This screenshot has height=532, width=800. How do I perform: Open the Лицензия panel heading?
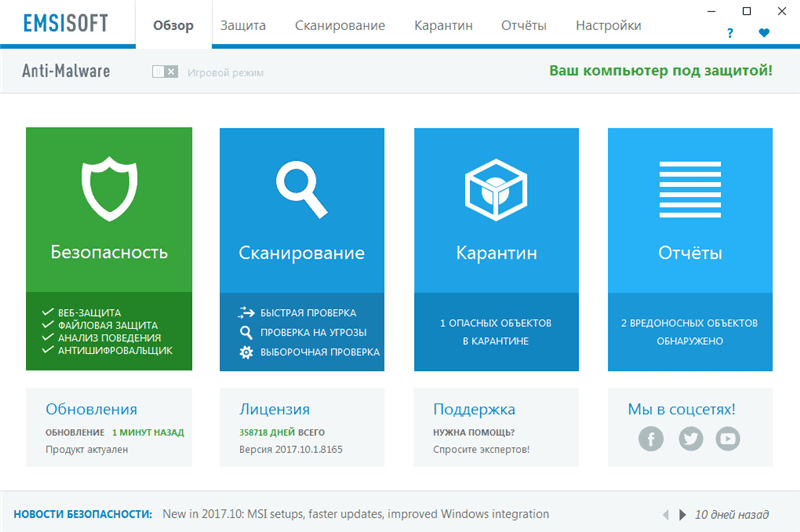click(x=274, y=409)
